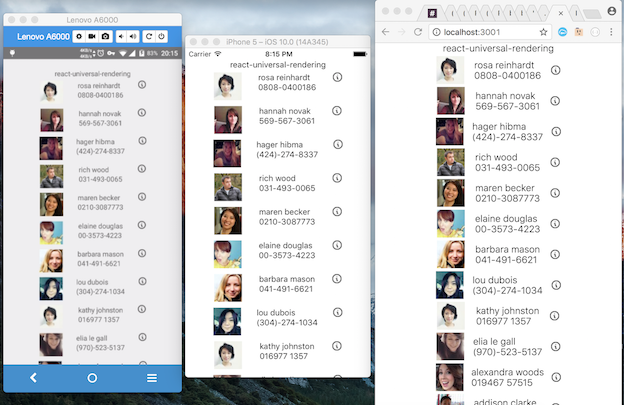The height and width of the screenshot is (405, 624).
Task: Click 'maren becker' name in iPhone simulator
Action: 285,212
